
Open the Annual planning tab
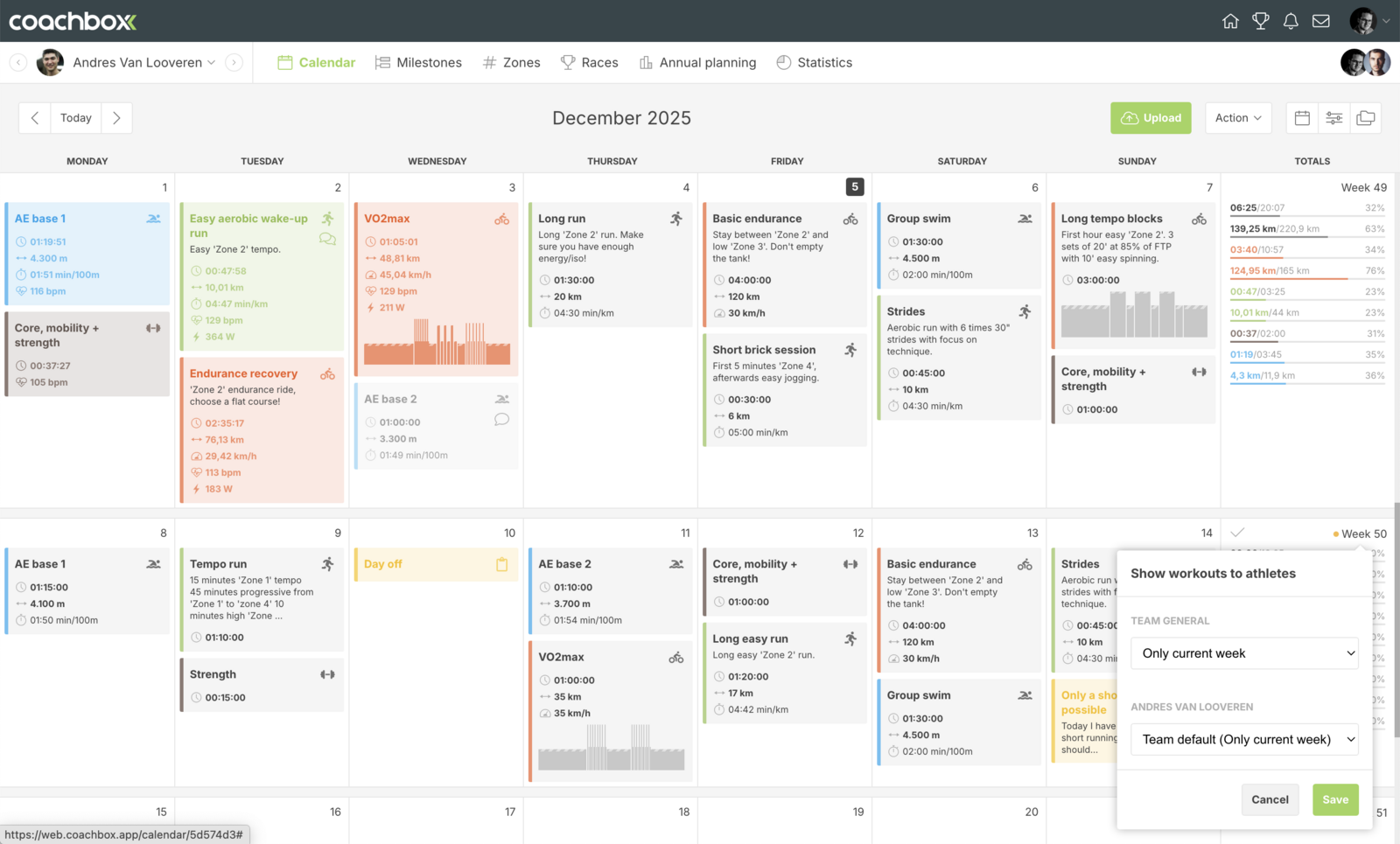(x=697, y=63)
